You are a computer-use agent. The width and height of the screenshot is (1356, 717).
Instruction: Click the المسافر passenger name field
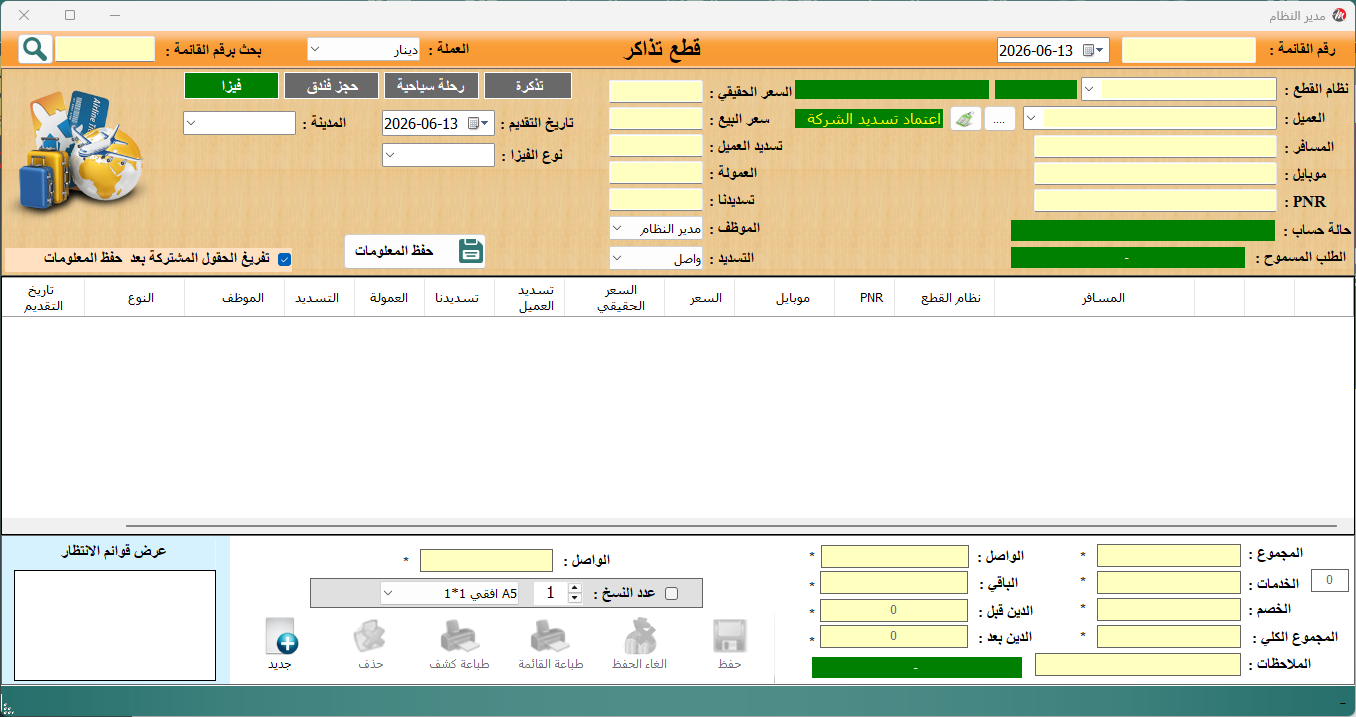[1155, 147]
